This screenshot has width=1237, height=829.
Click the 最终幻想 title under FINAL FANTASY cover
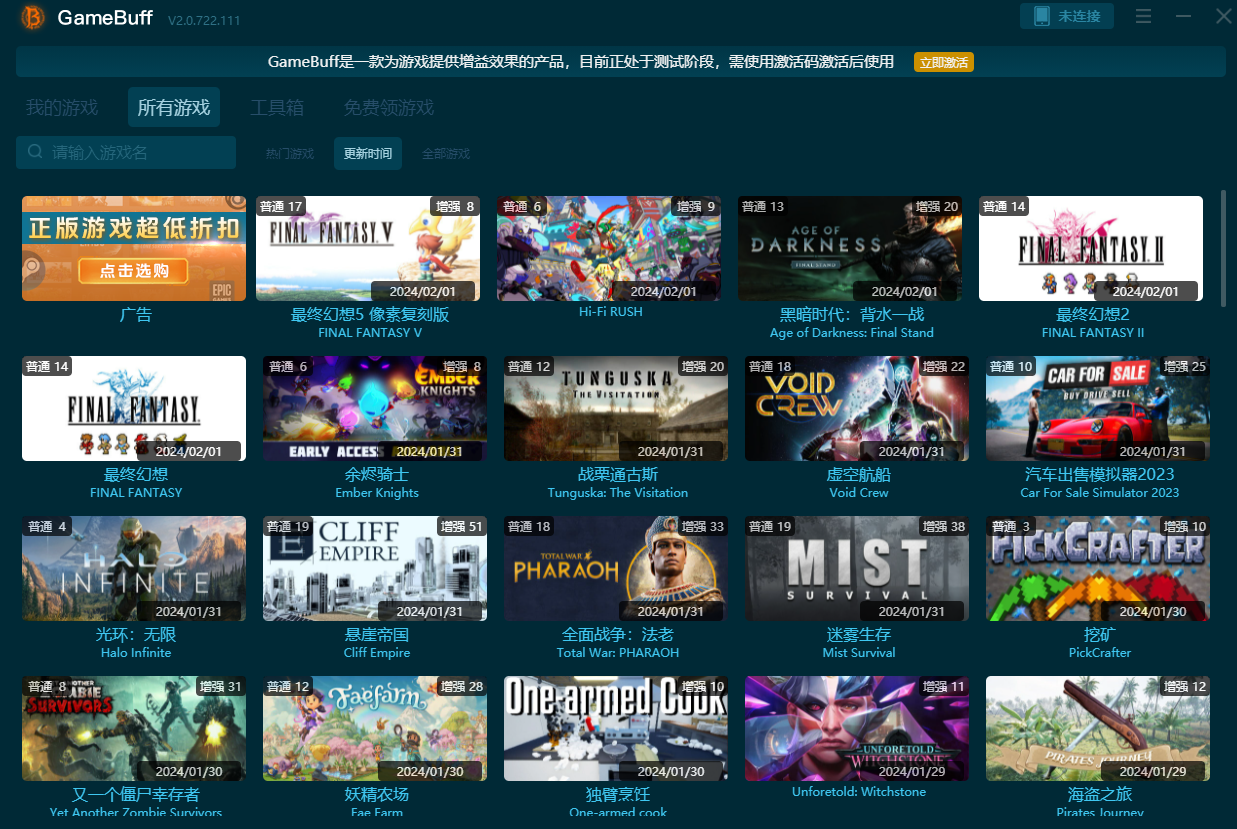136,474
